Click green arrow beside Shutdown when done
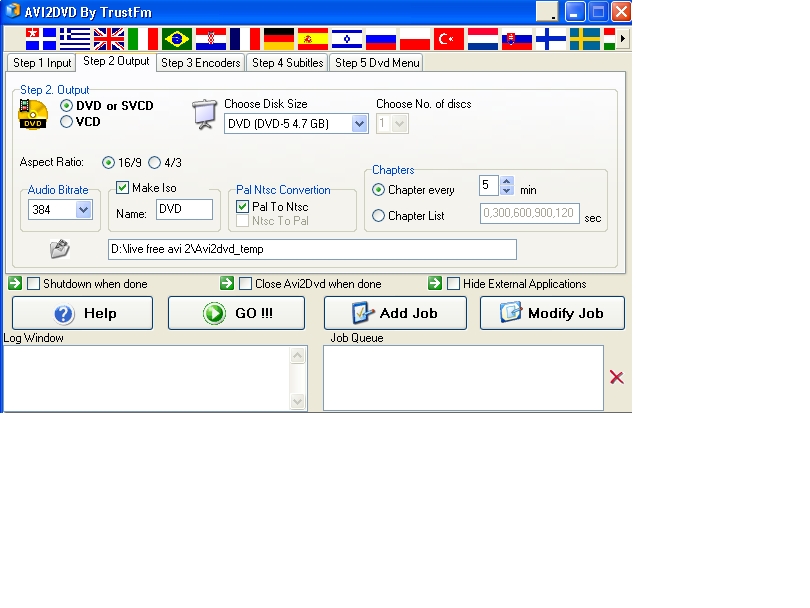The image size is (810, 608). (x=15, y=283)
